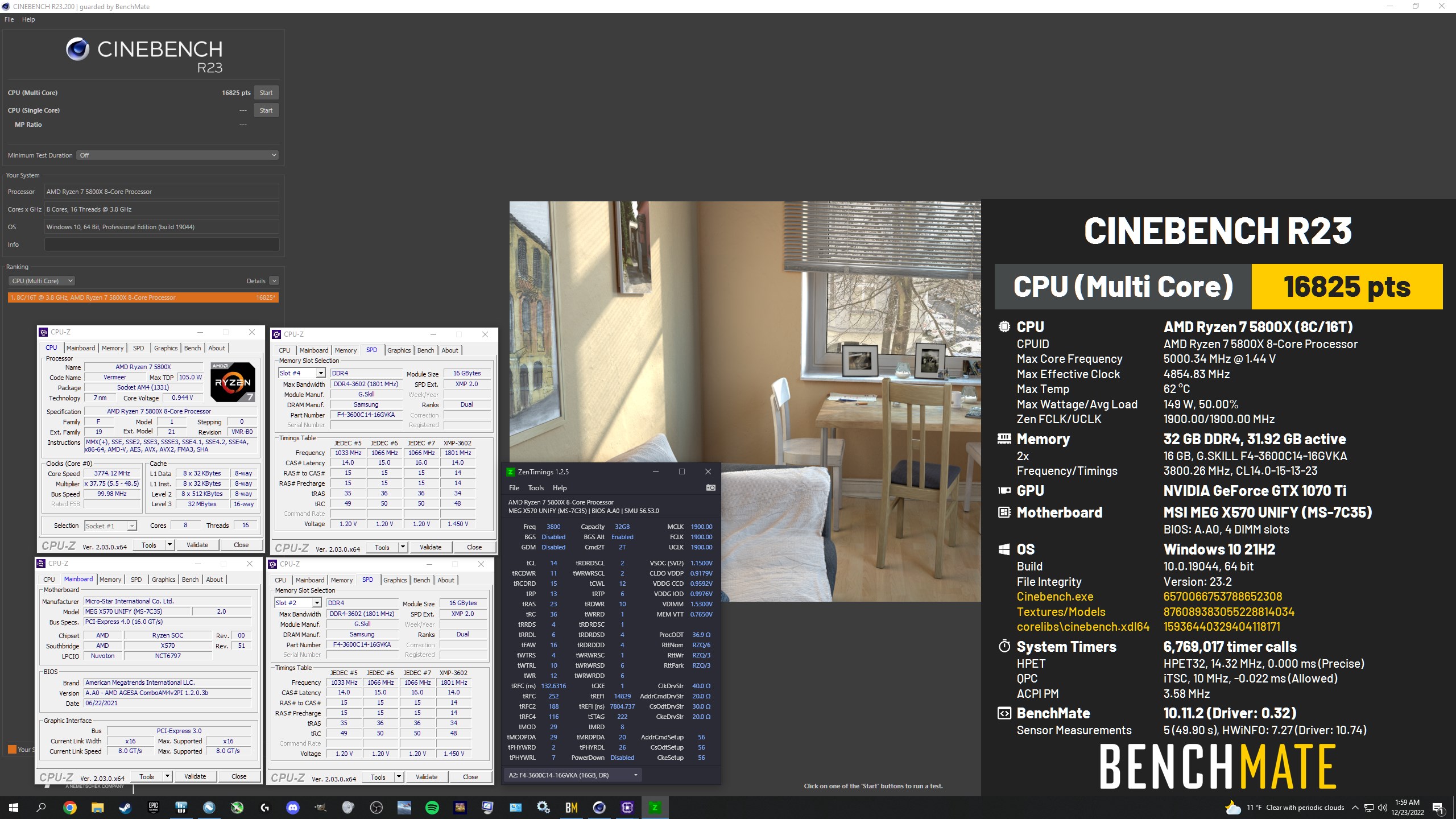Open volume control tray icon
The width and height of the screenshot is (1456, 819).
1382,808
